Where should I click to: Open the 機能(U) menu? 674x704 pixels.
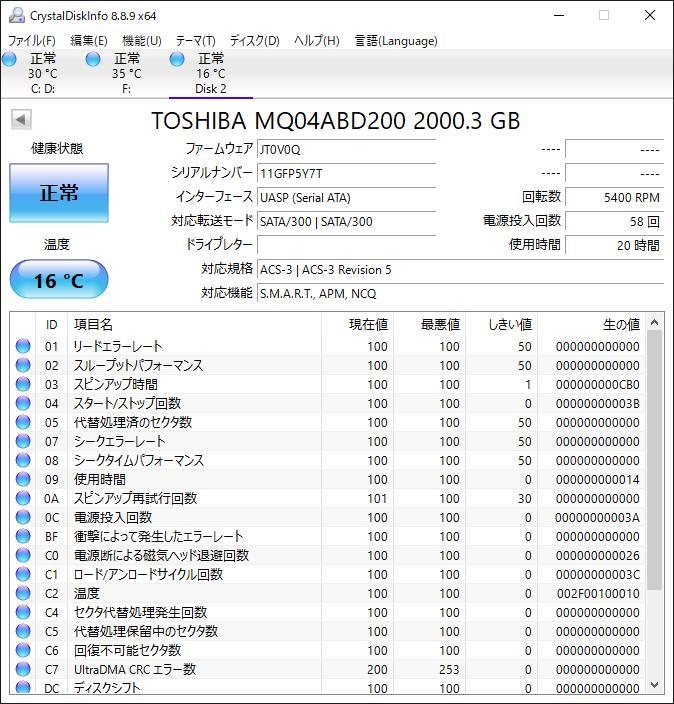(x=141, y=41)
